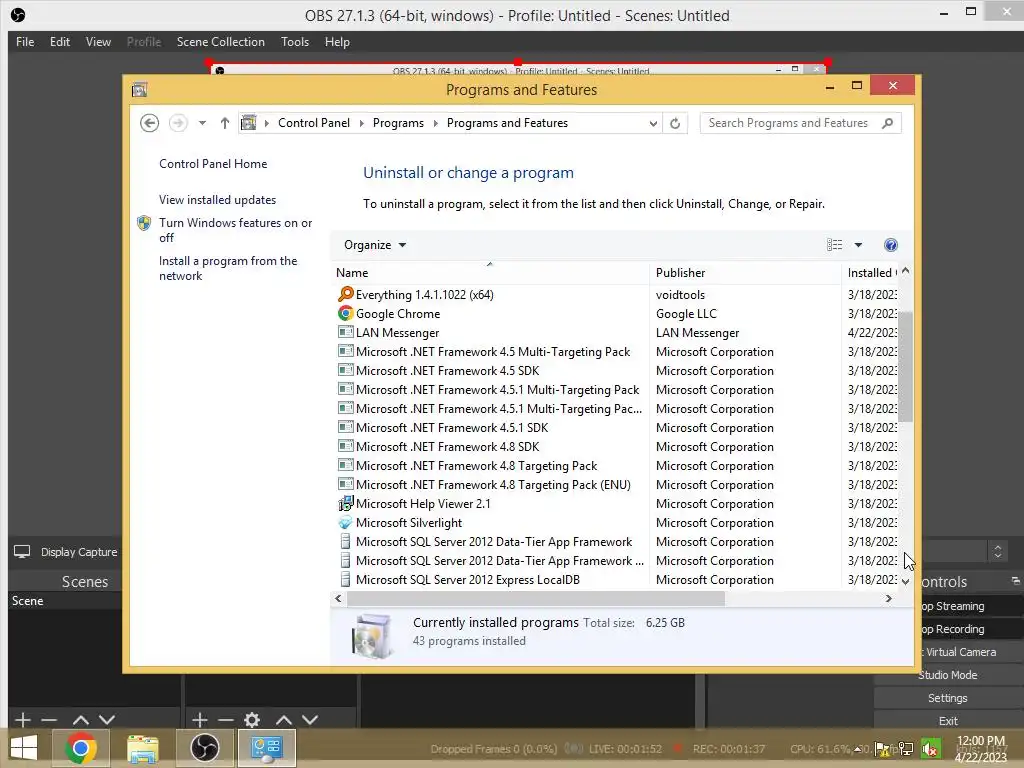Click in Search Programs and Features field
Image resolution: width=1024 pixels, height=768 pixels.
click(788, 123)
